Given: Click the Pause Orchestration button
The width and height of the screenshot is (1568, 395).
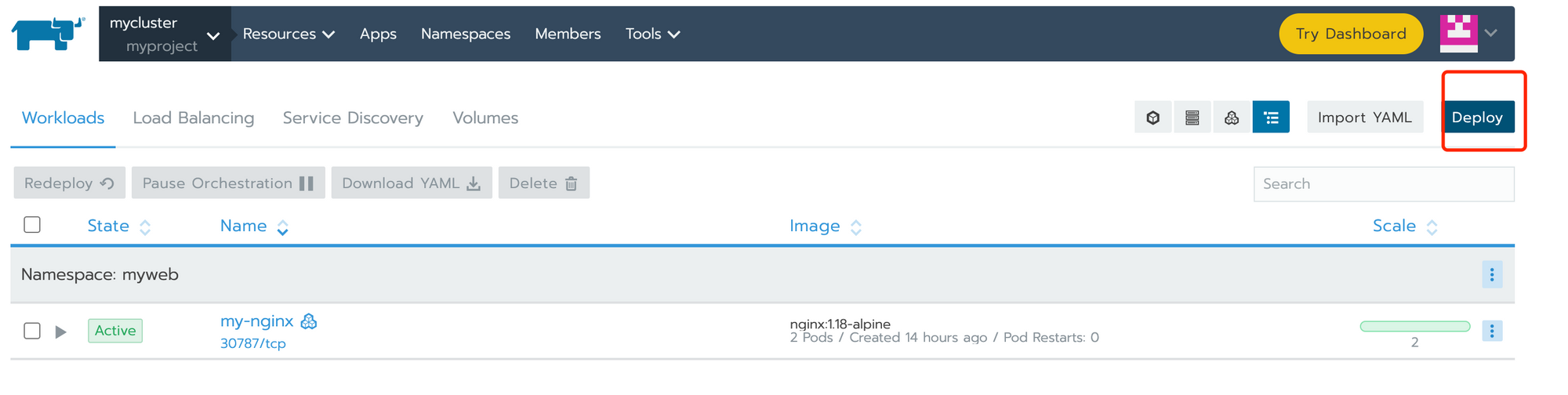Looking at the screenshot, I should click(228, 183).
